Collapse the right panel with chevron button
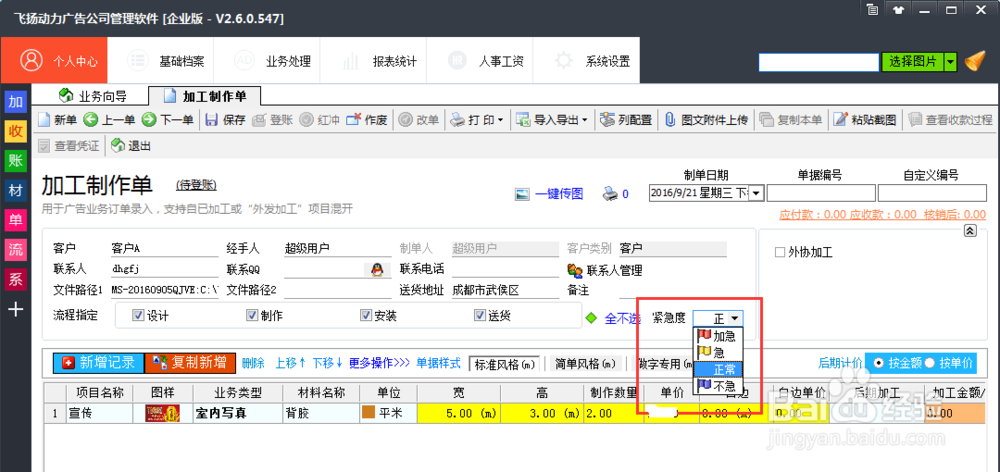1000x472 pixels. 970,231
